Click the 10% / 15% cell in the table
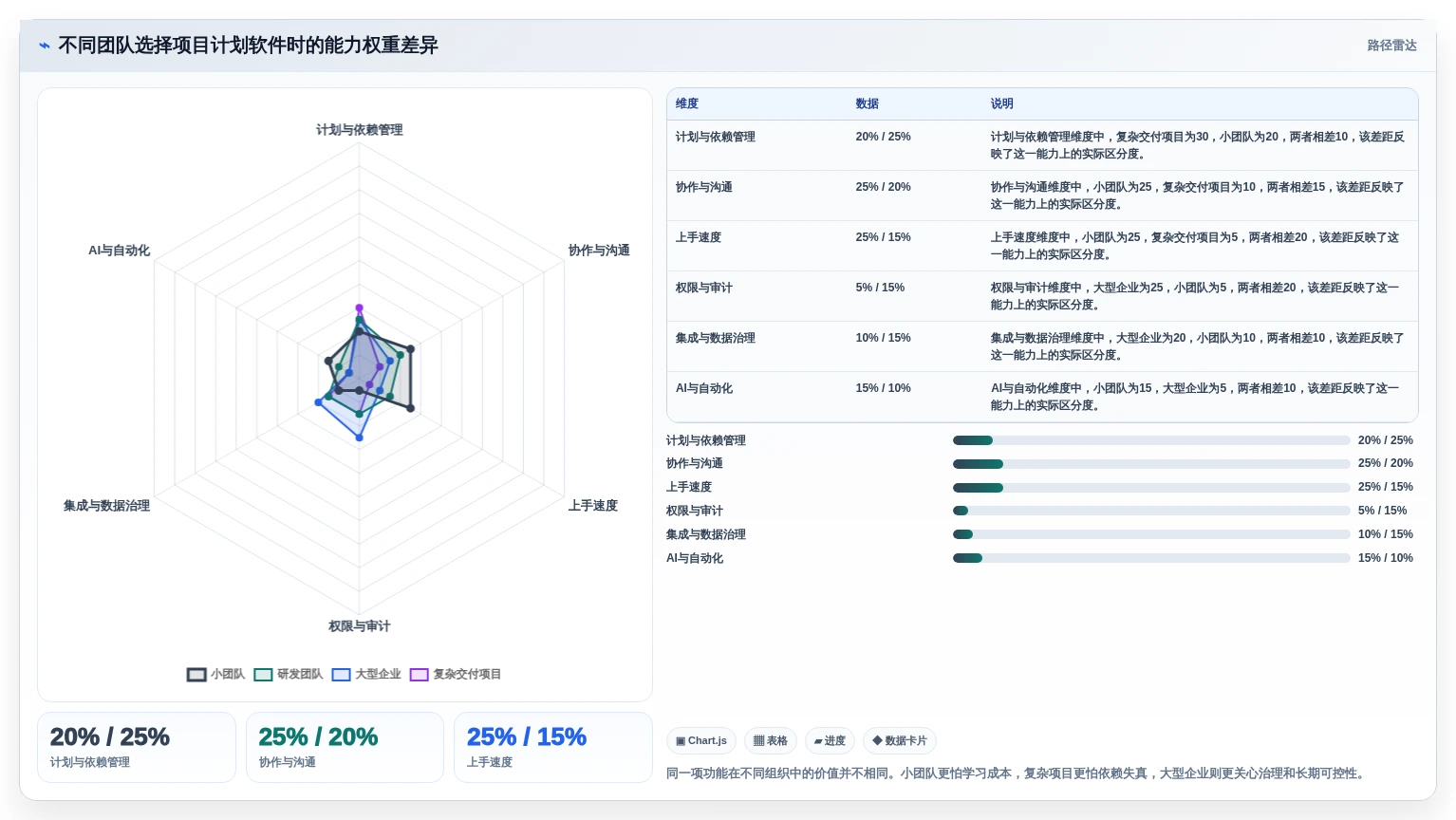This screenshot has height=820, width=1456. click(x=883, y=338)
